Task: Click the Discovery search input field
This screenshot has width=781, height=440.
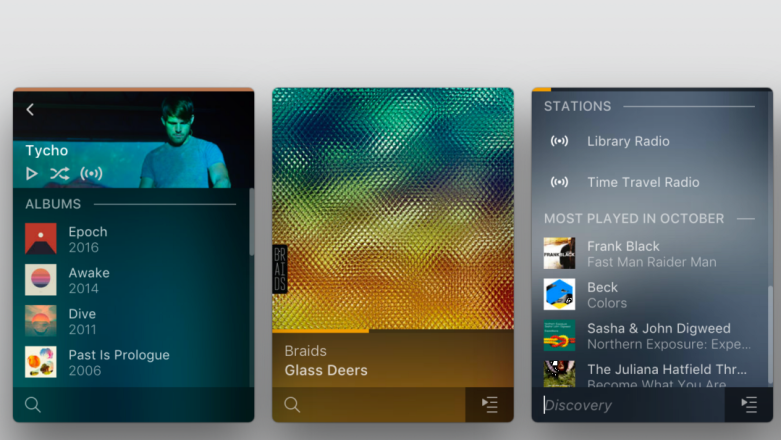Action: click(x=628, y=405)
